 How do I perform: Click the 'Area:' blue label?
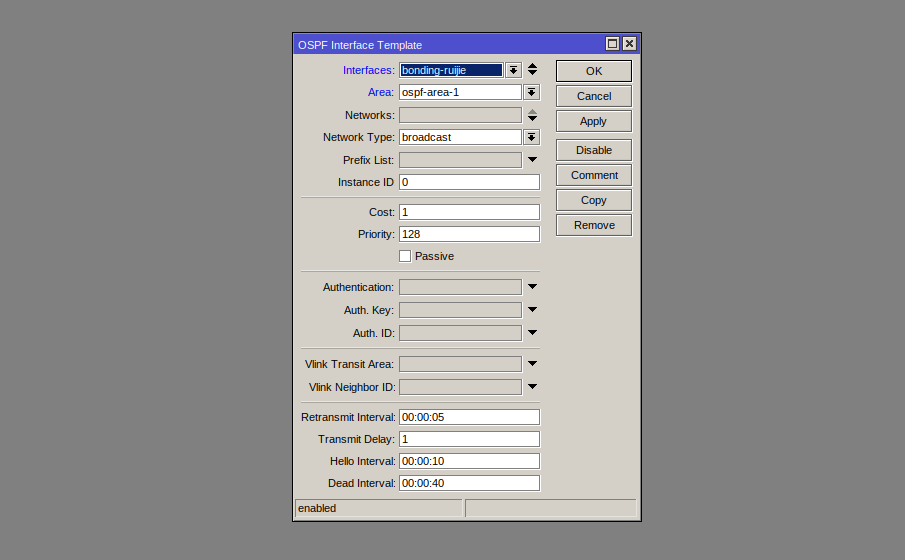(x=381, y=92)
